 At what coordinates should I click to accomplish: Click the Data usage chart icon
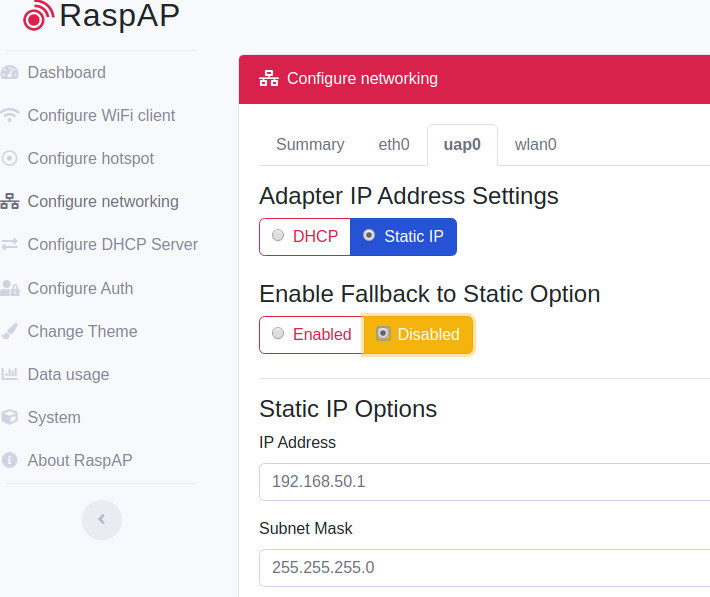click(x=10, y=374)
